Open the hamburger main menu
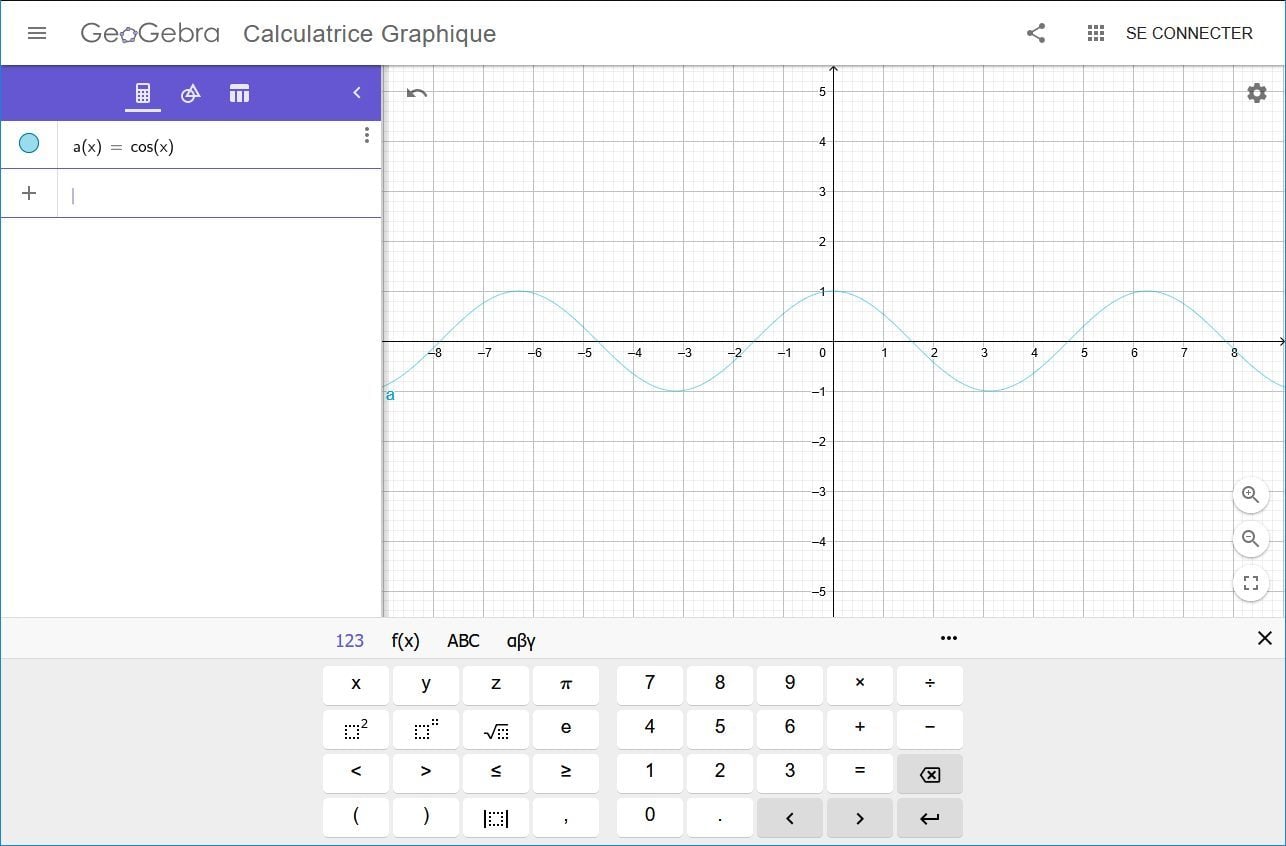The width and height of the screenshot is (1286, 846). (x=37, y=33)
